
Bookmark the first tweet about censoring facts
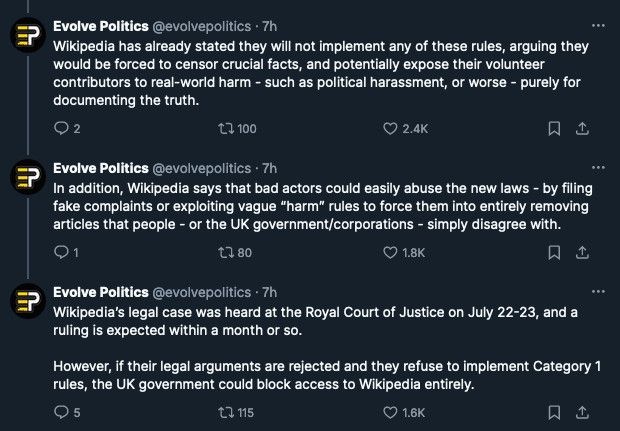tap(554, 128)
